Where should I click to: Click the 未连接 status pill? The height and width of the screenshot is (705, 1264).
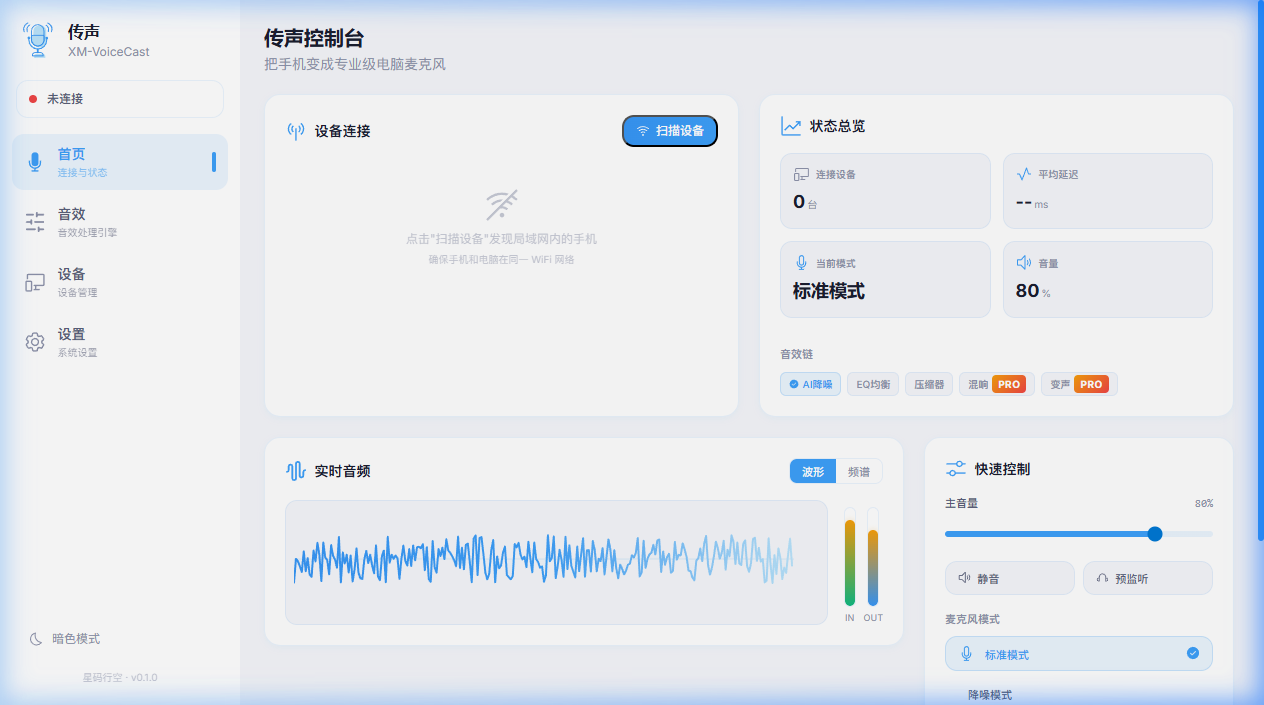(120, 99)
